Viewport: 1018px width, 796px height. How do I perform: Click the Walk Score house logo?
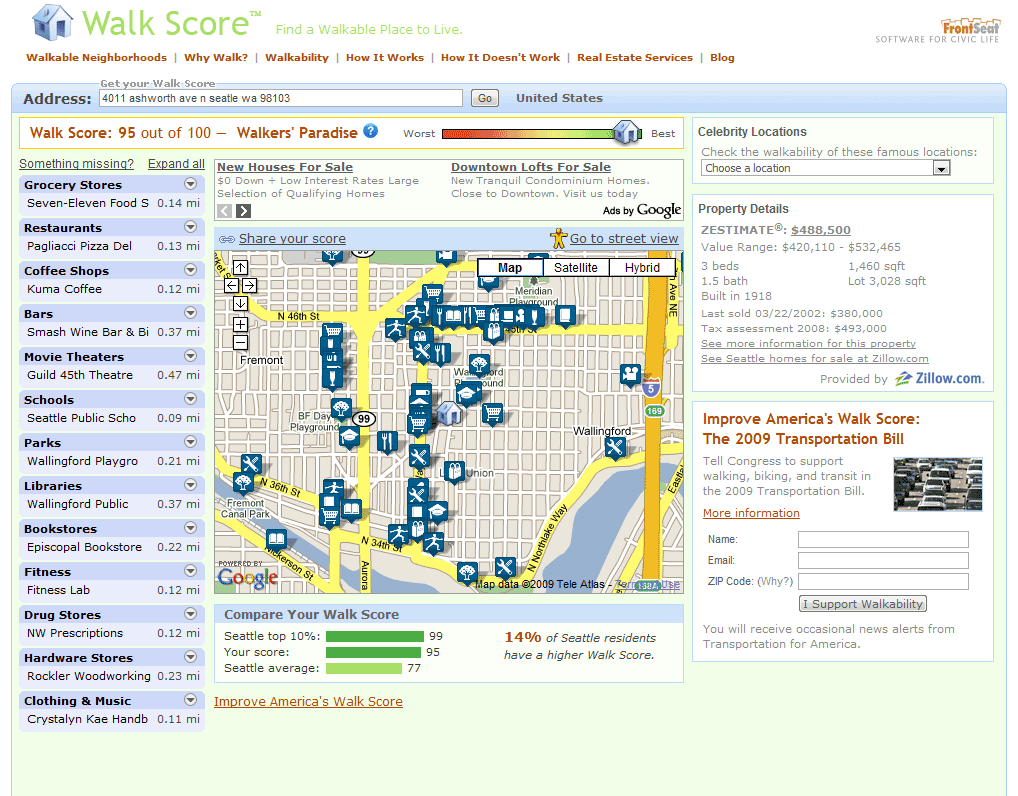52,22
